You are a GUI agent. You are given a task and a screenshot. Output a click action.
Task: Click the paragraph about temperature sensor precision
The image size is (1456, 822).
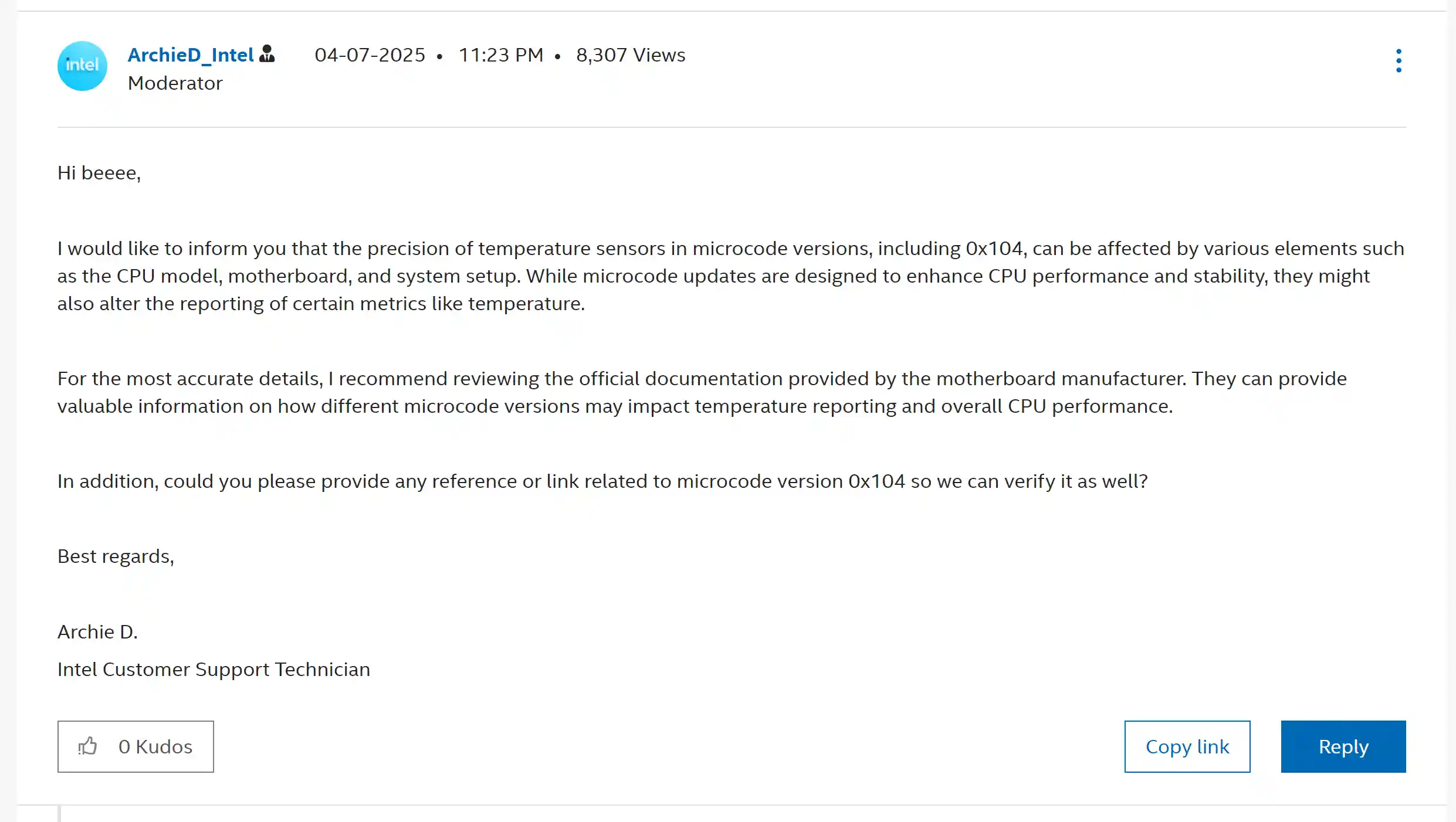click(731, 276)
